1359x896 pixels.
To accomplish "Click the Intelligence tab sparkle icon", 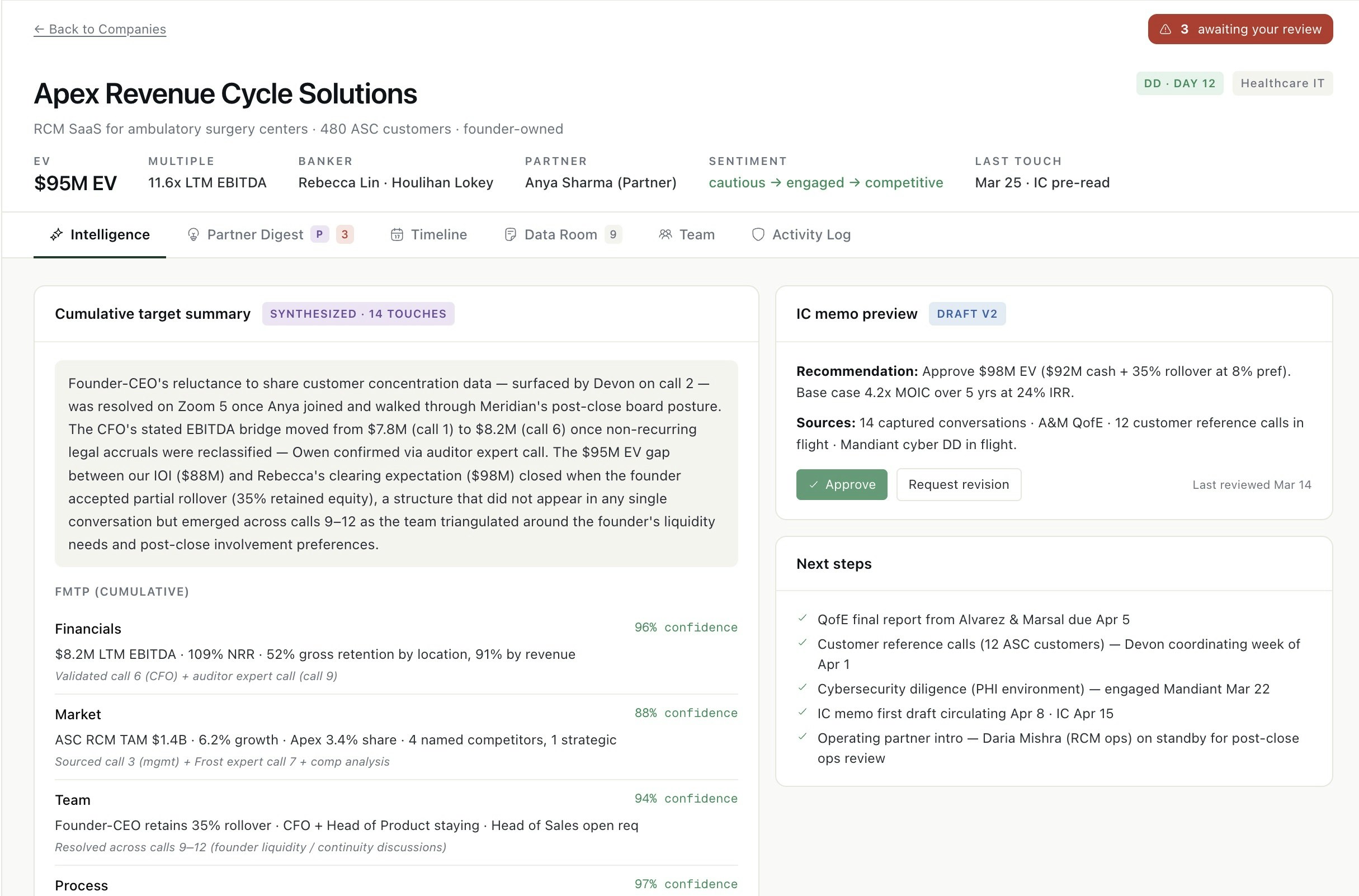I will [x=56, y=234].
